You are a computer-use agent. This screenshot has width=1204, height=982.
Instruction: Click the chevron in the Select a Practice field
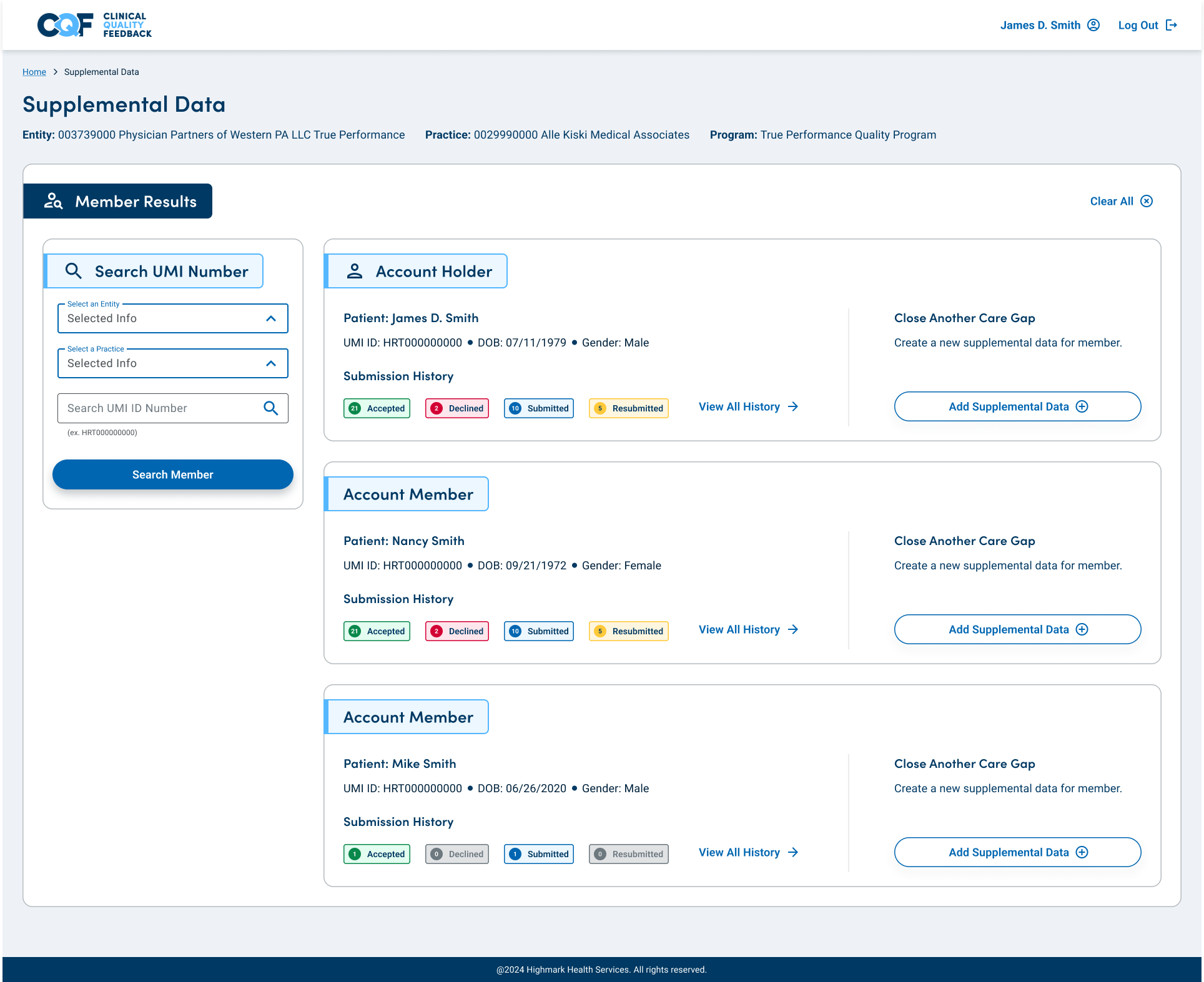[x=271, y=363]
